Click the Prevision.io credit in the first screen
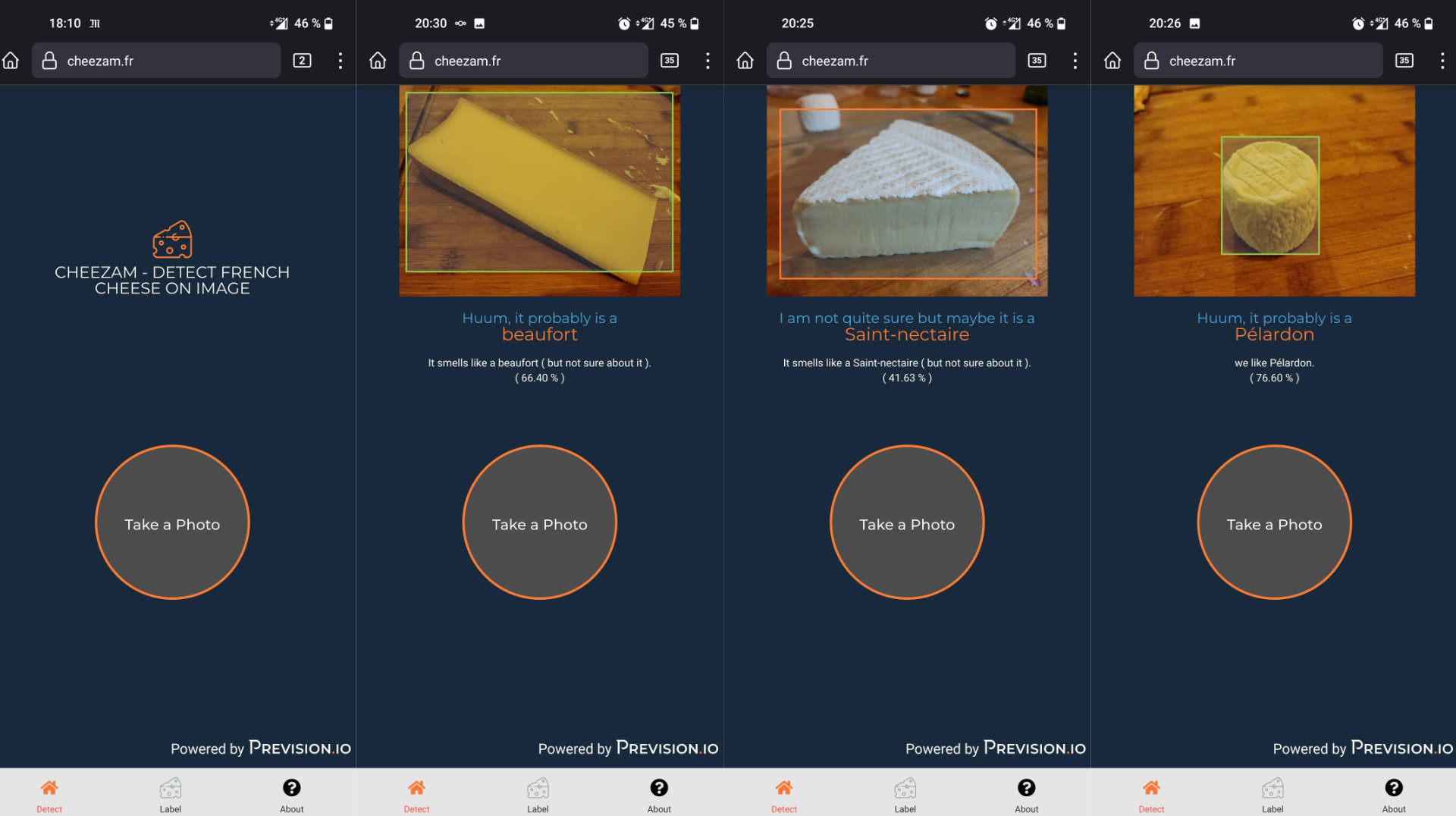 pos(261,749)
